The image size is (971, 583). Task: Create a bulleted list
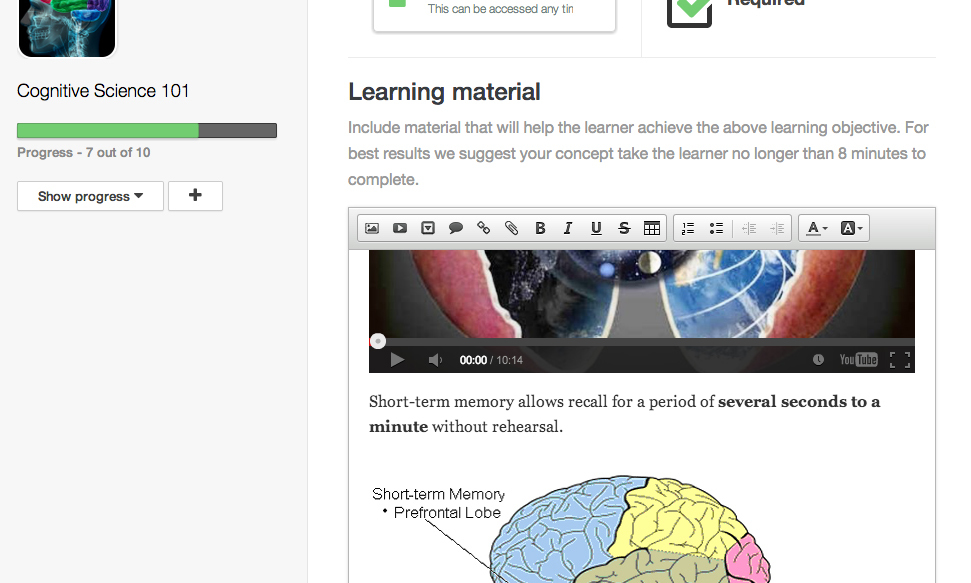(x=716, y=228)
